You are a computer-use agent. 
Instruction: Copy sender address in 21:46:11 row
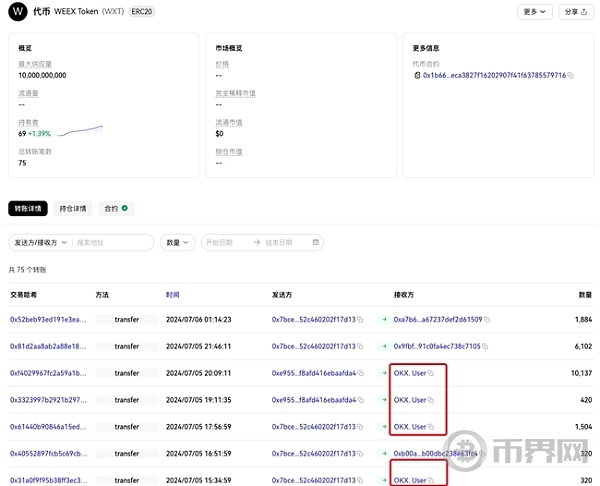pos(360,346)
